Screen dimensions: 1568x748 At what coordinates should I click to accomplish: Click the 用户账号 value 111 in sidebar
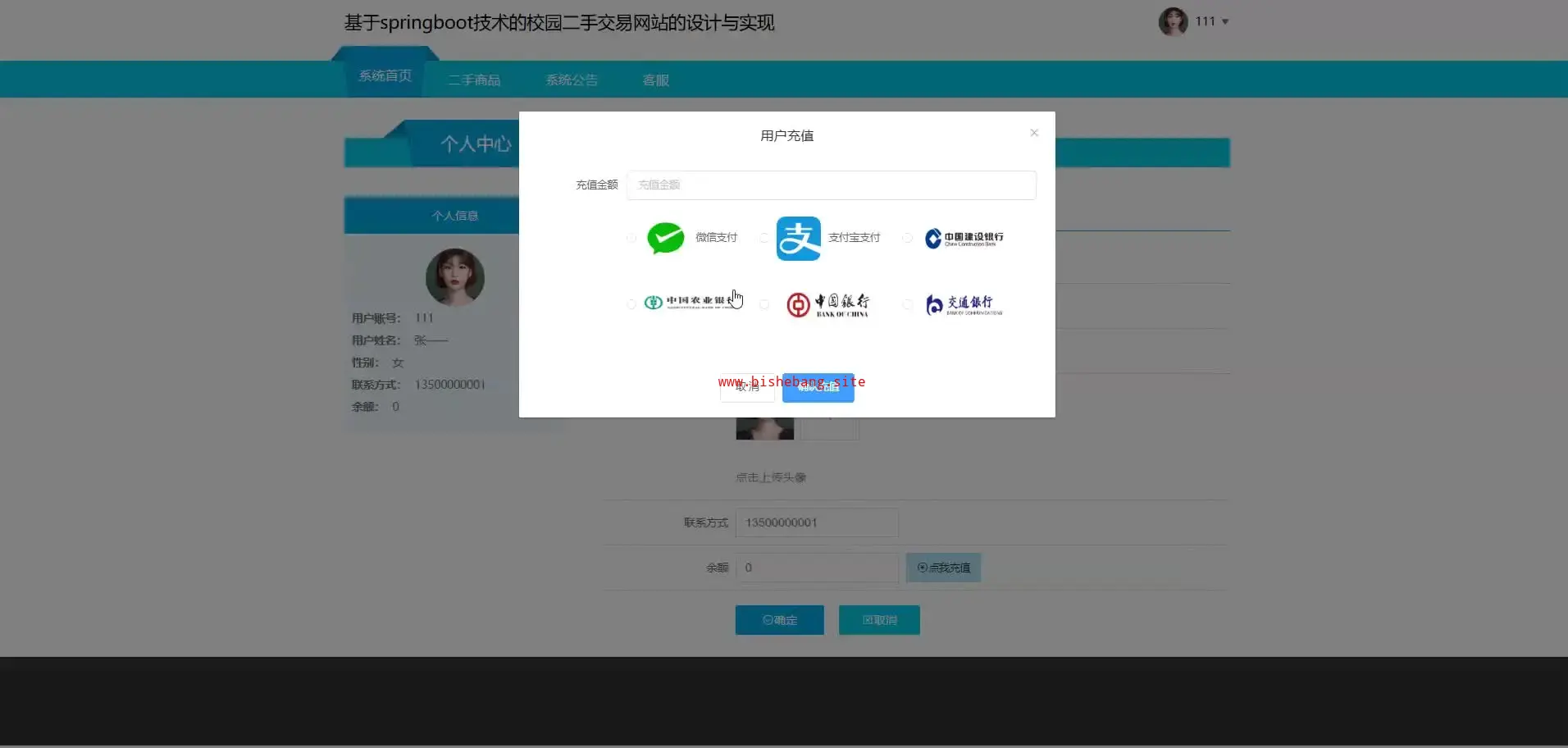click(424, 318)
